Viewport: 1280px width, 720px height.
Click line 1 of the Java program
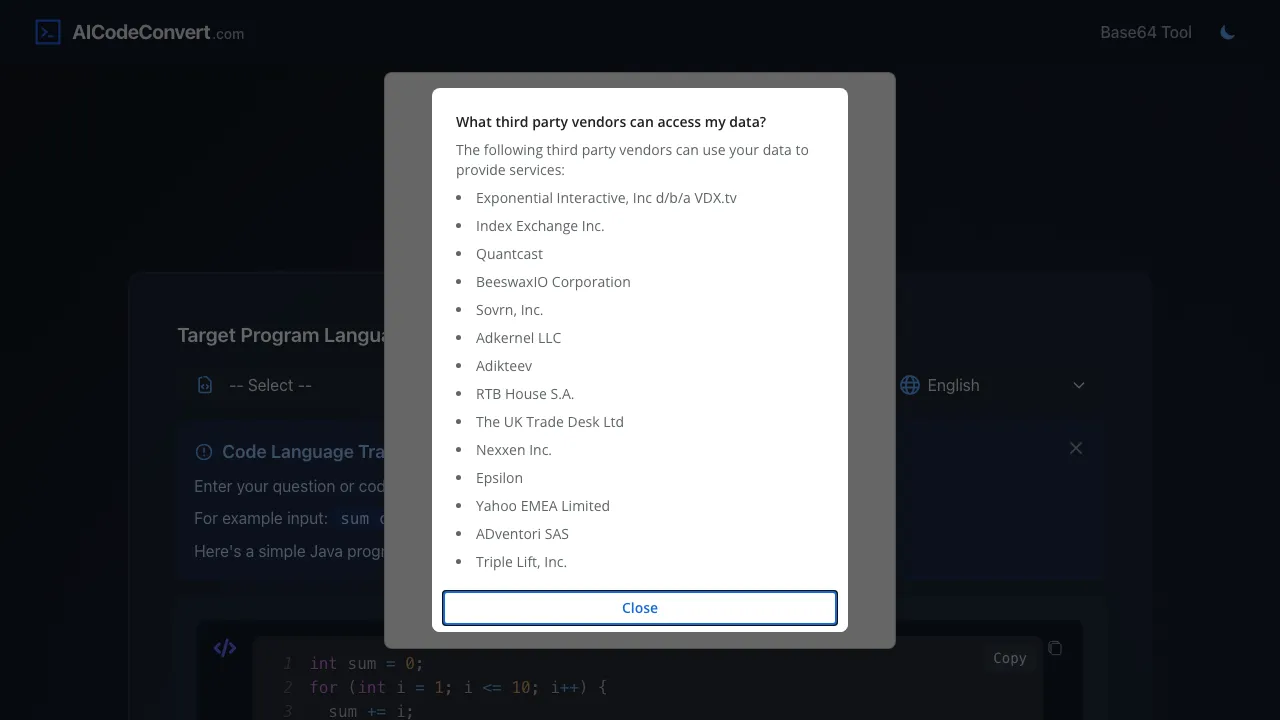370,663
